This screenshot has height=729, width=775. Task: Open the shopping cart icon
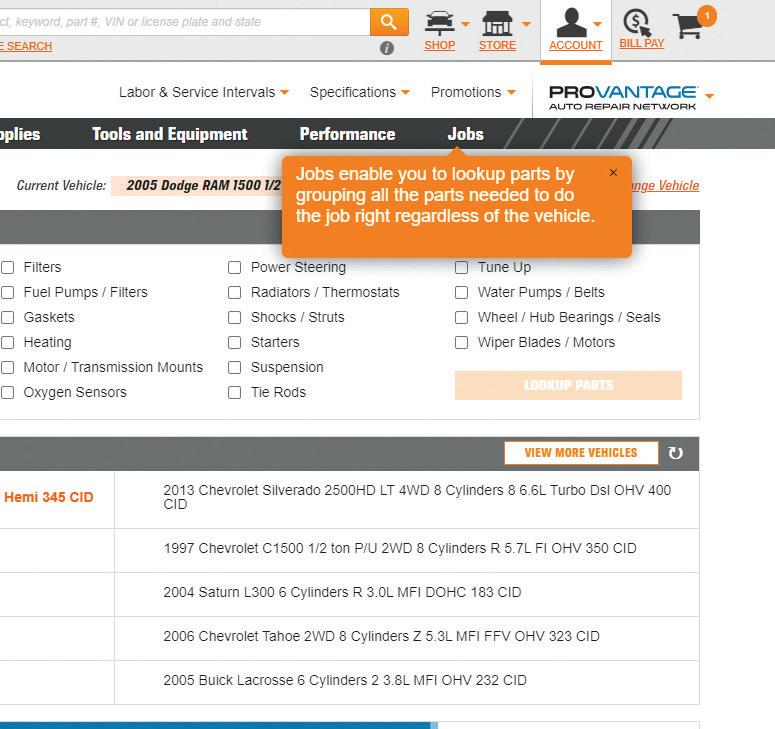pyautogui.click(x=687, y=26)
